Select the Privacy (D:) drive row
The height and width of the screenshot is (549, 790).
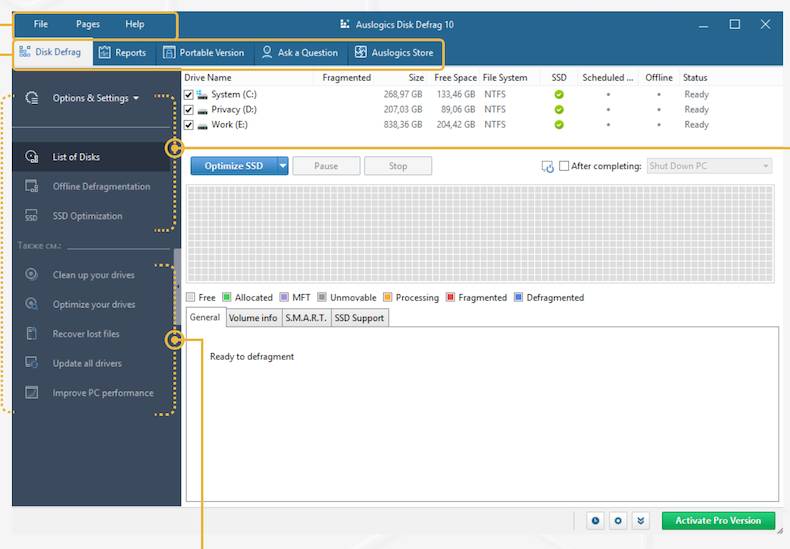pos(234,110)
